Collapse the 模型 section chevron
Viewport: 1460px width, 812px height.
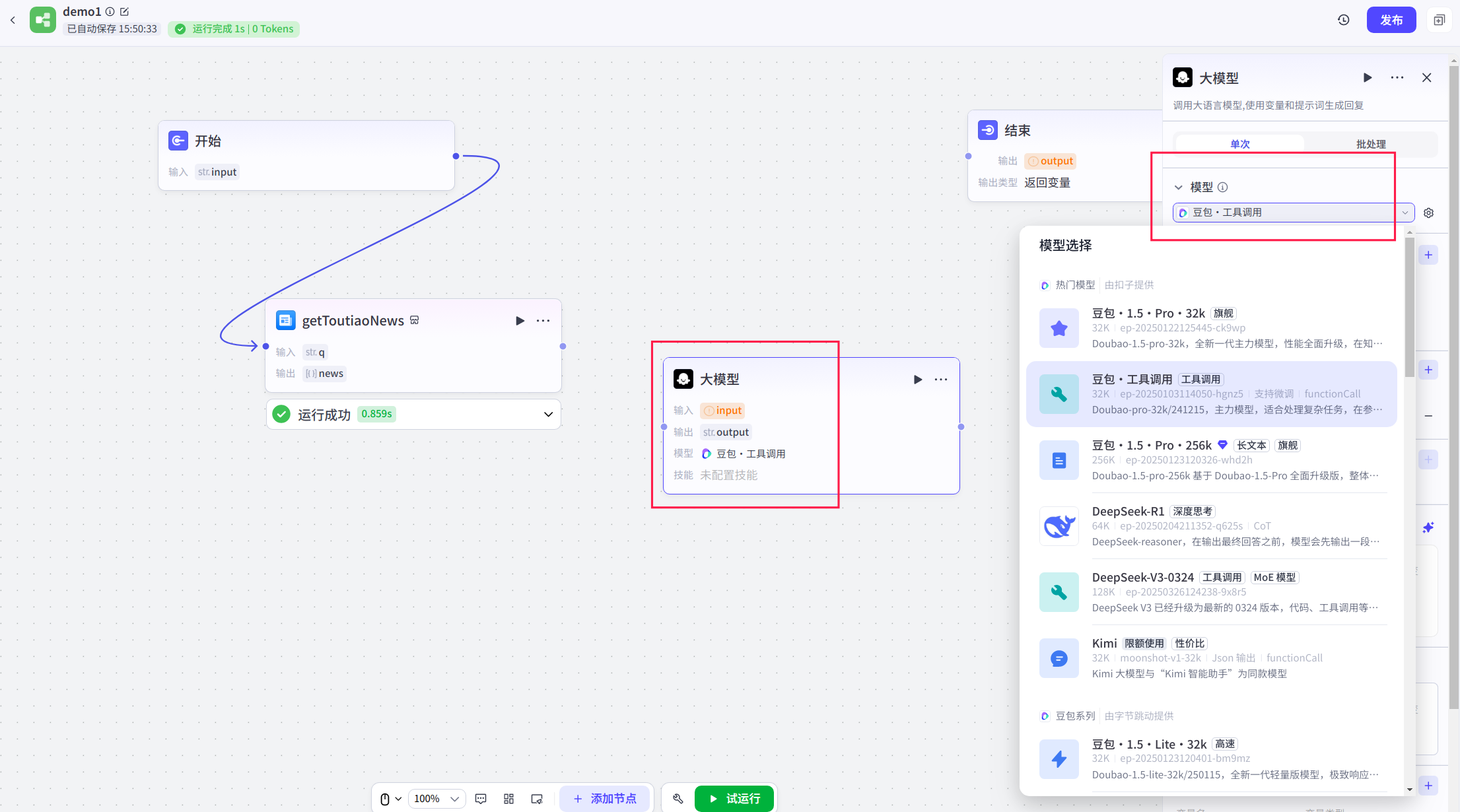coord(1179,187)
